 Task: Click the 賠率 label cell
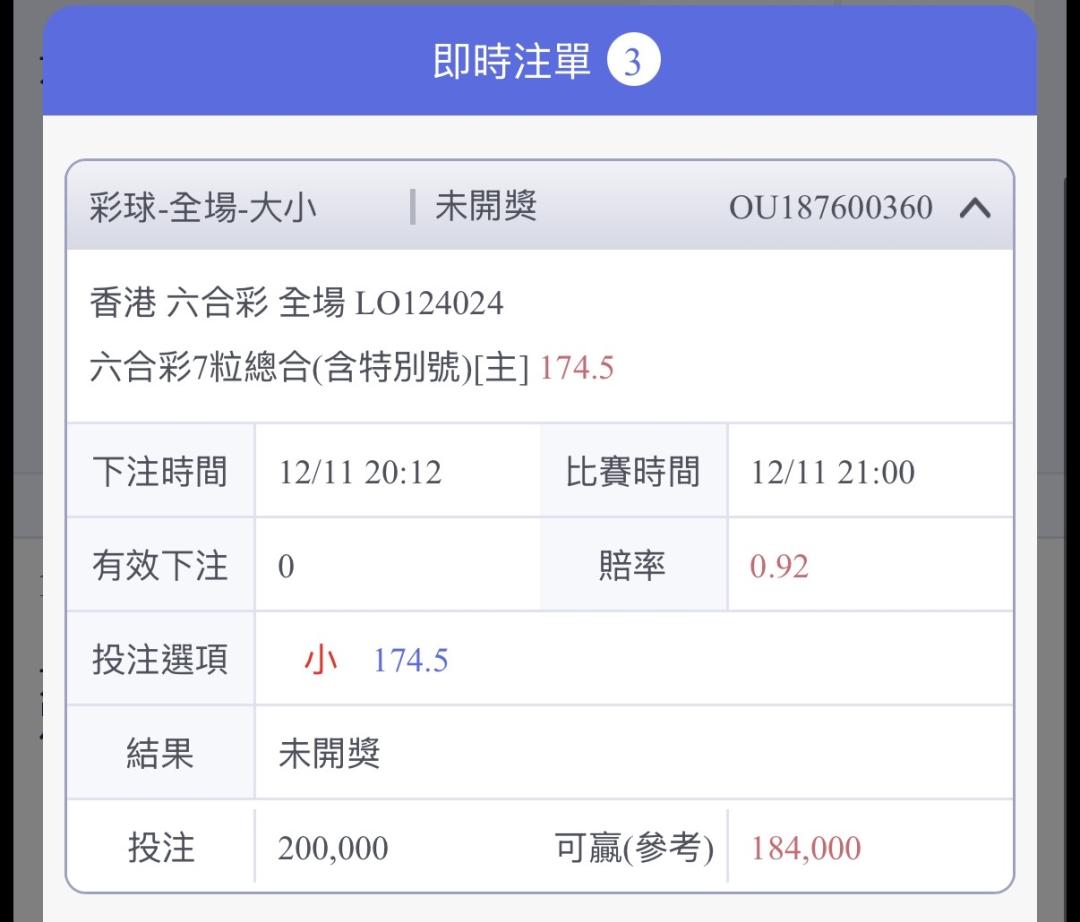(632, 567)
